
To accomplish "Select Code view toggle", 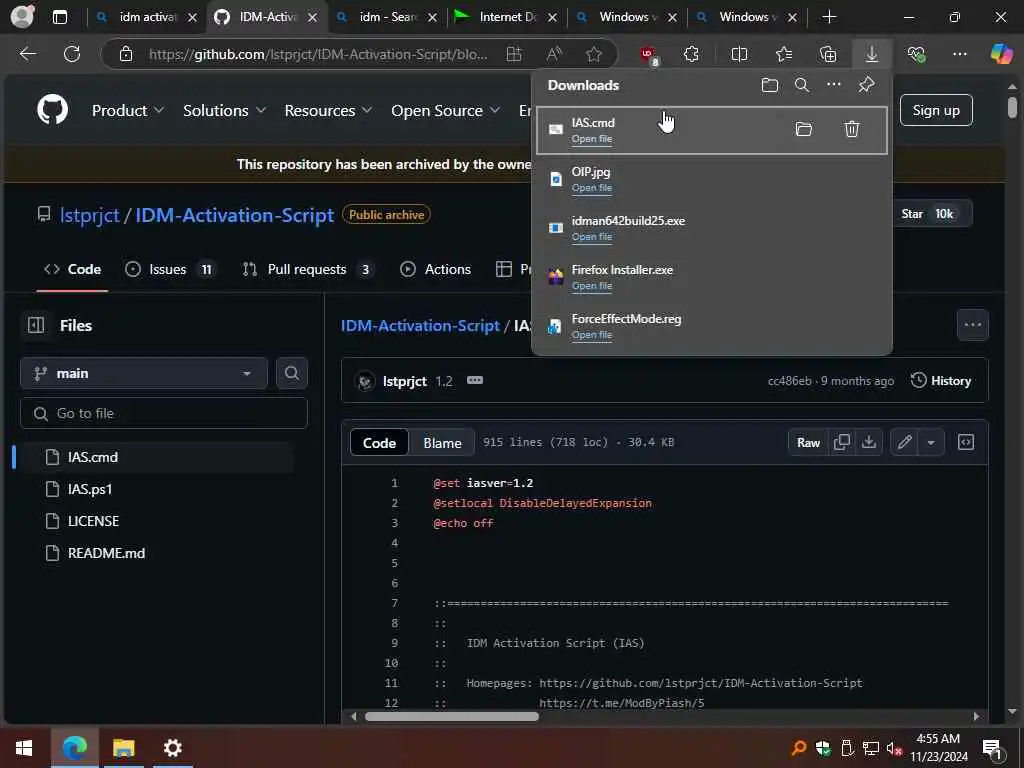I will click(379, 443).
